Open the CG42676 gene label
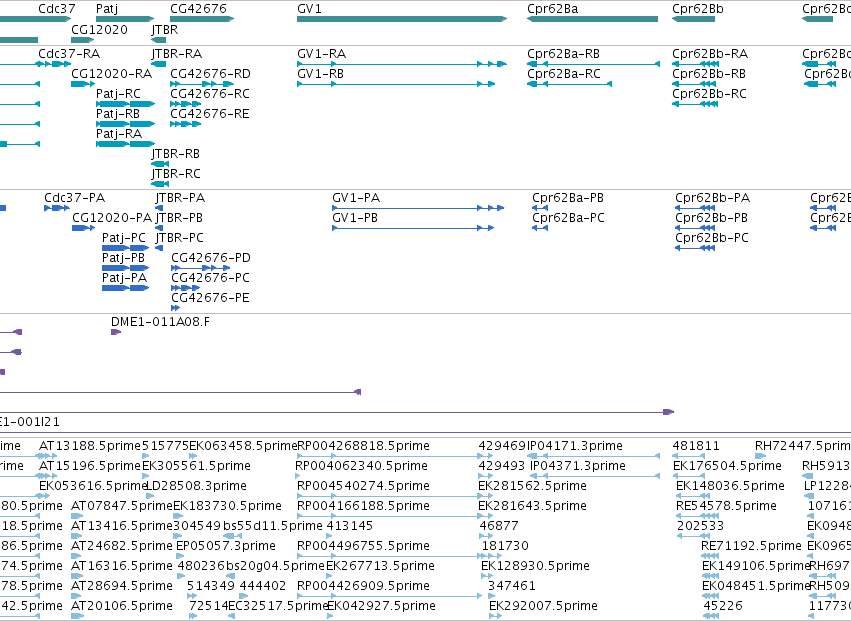Screen dimensions: 851x621 point(198,9)
